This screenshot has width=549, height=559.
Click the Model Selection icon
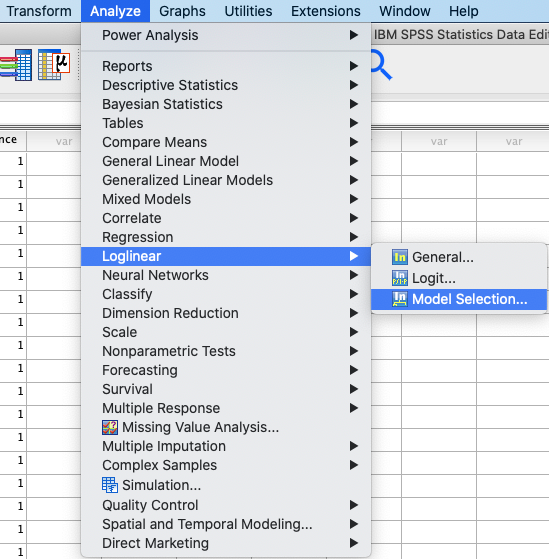[400, 299]
